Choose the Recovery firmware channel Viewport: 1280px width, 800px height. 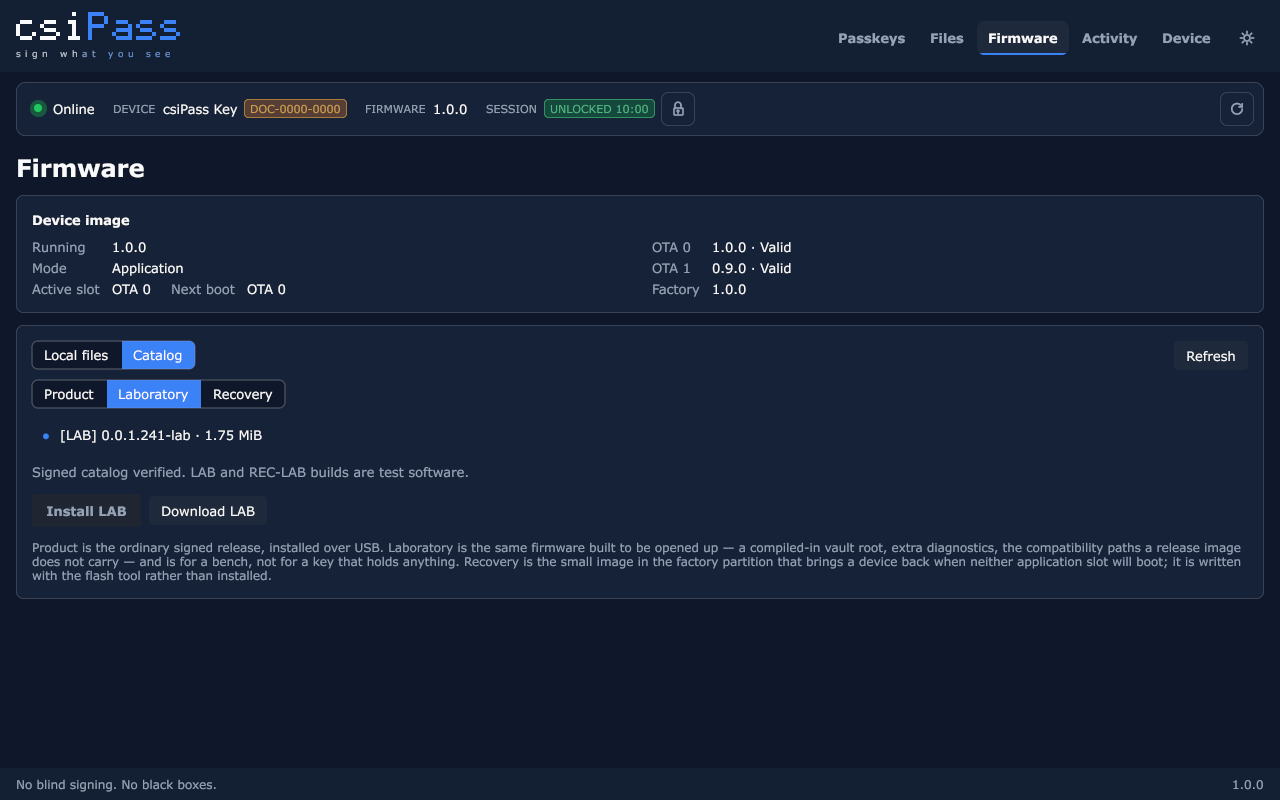tap(243, 394)
